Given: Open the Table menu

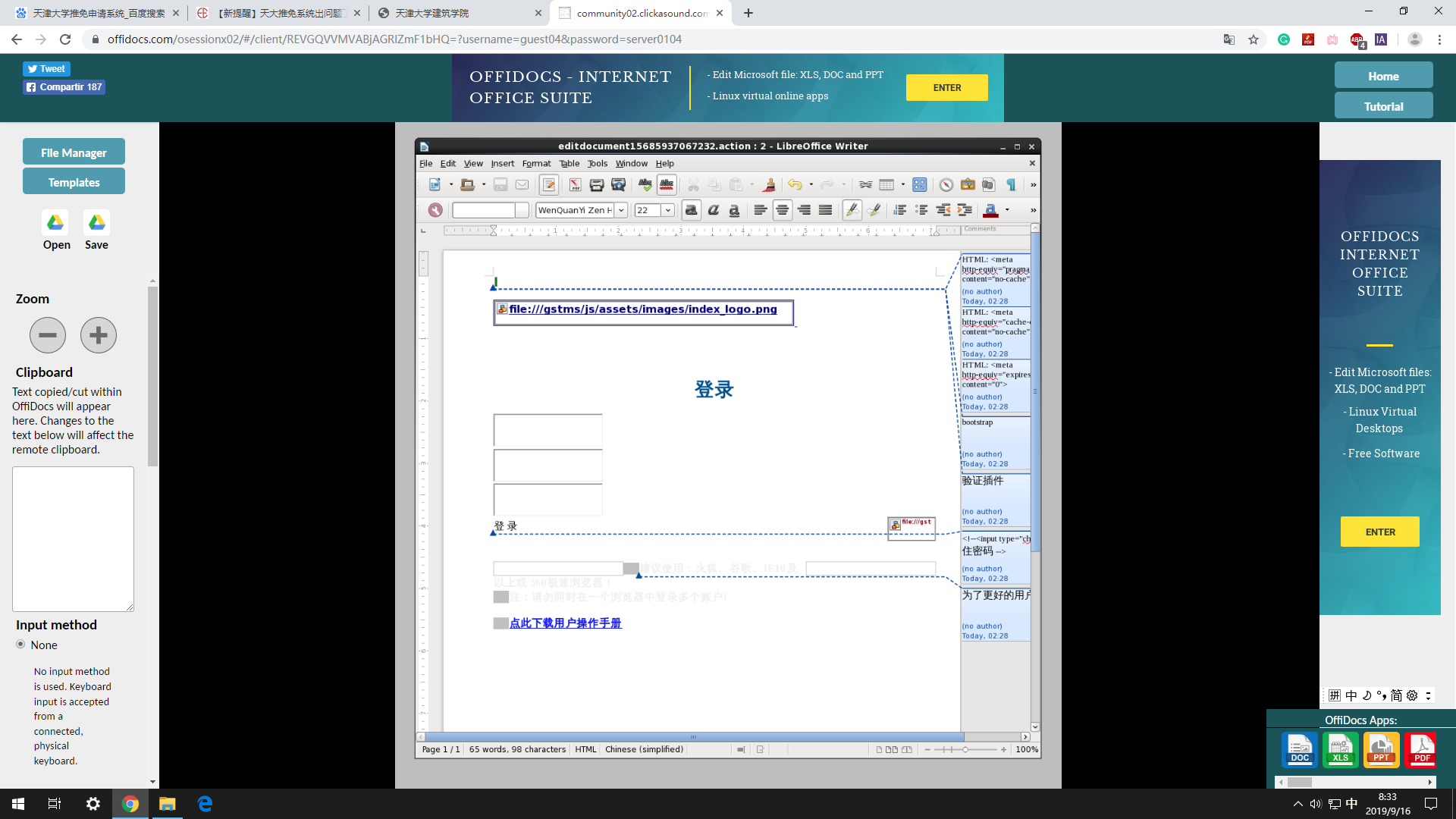Looking at the screenshot, I should [x=570, y=163].
